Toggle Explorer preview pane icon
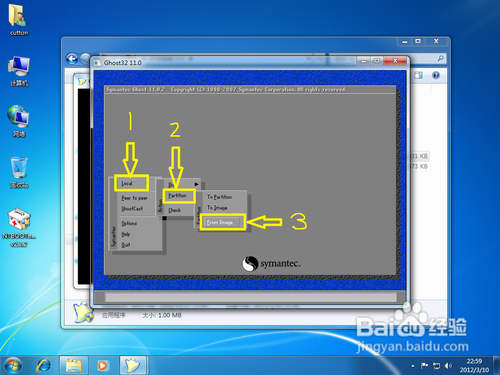500x375 pixels. click(418, 75)
